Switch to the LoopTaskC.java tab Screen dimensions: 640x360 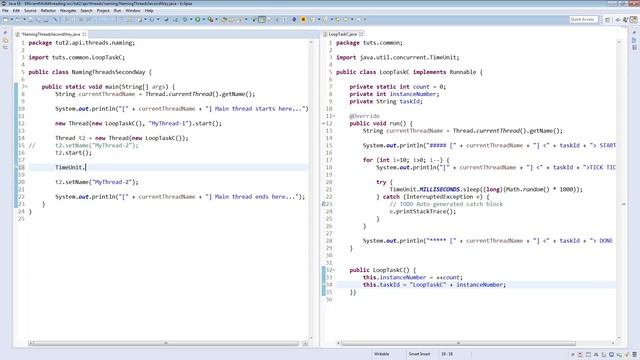click(342, 34)
